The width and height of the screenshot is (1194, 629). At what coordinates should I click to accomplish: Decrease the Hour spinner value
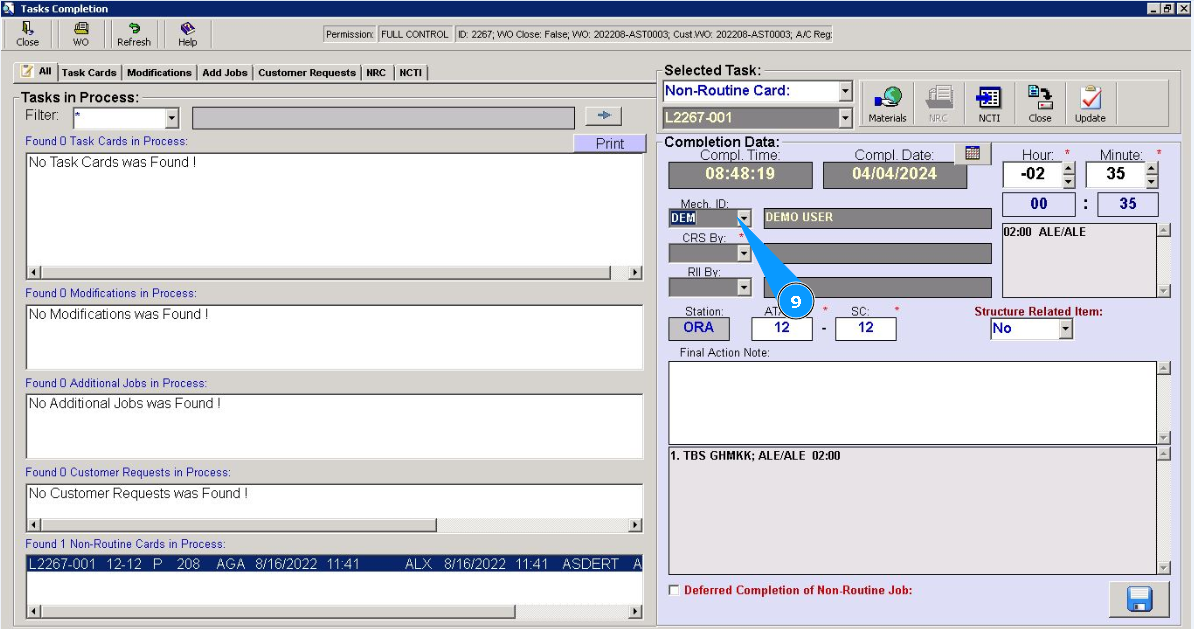pyautogui.click(x=1068, y=182)
